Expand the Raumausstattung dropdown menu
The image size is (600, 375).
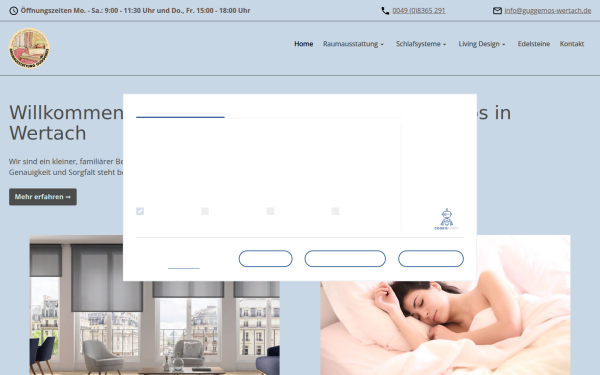point(353,44)
